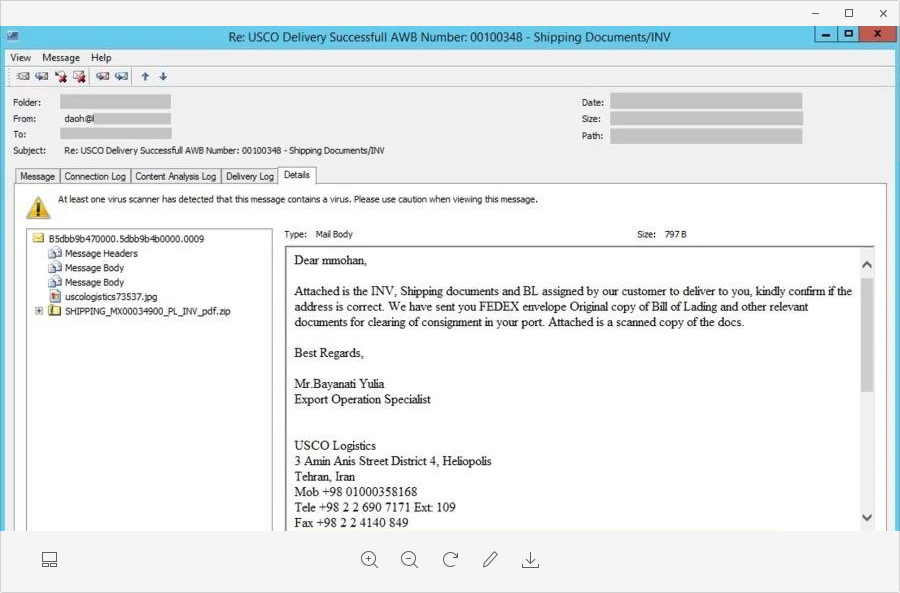The height and width of the screenshot is (593, 900).
Task: Rotate the image with the rotate icon
Action: point(451,559)
